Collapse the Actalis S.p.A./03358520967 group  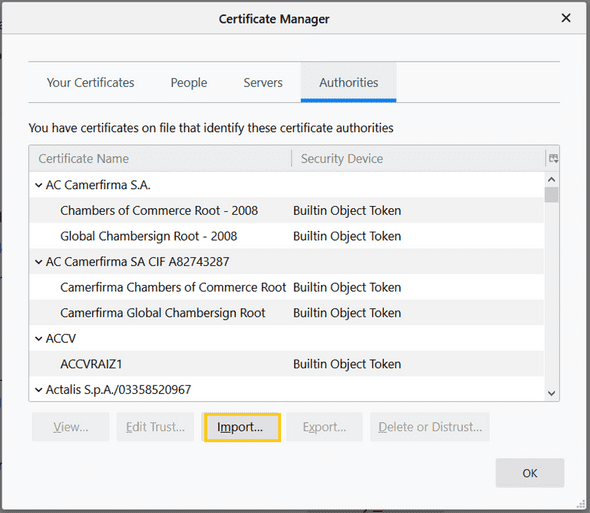pyautogui.click(x=38, y=390)
